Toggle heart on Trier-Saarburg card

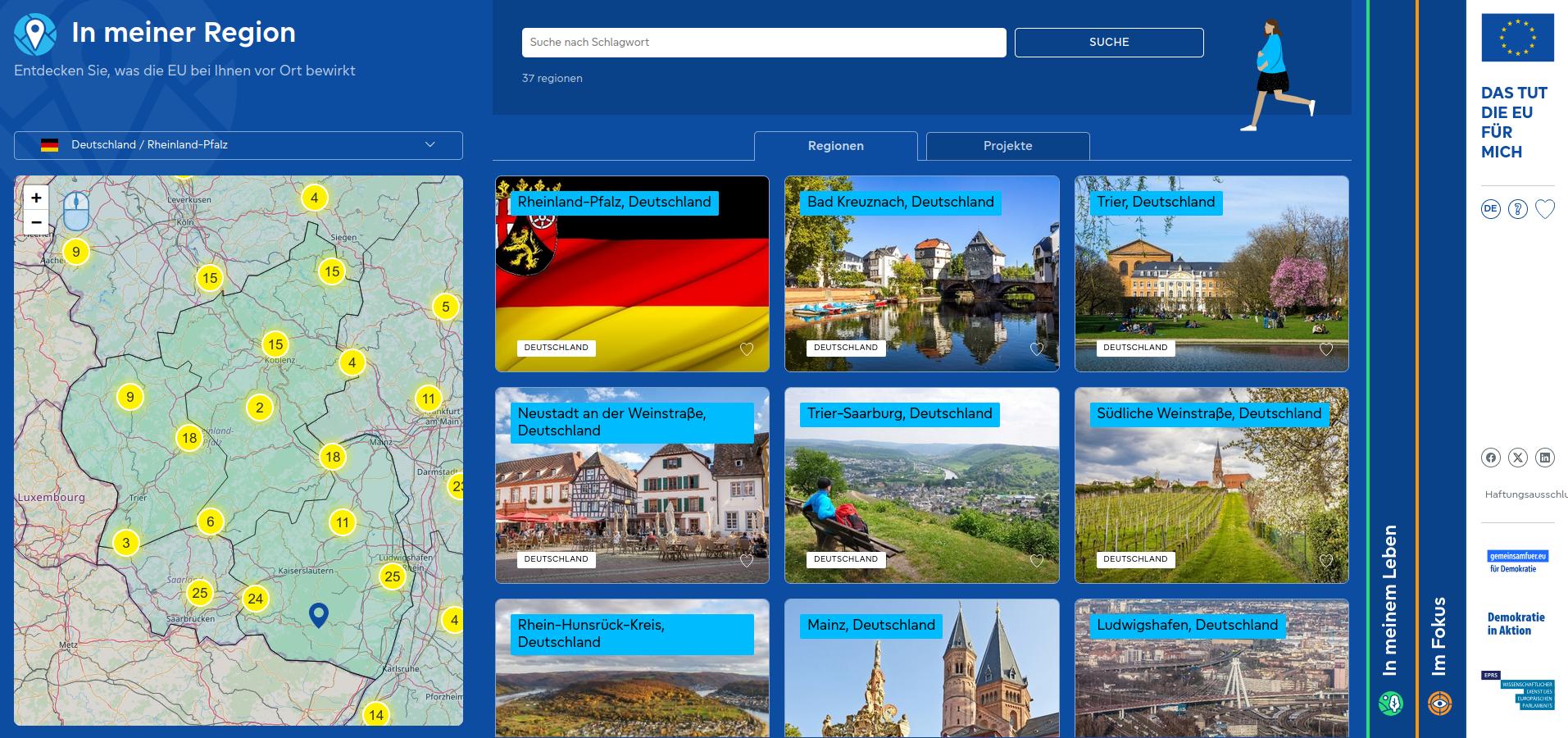[1037, 561]
